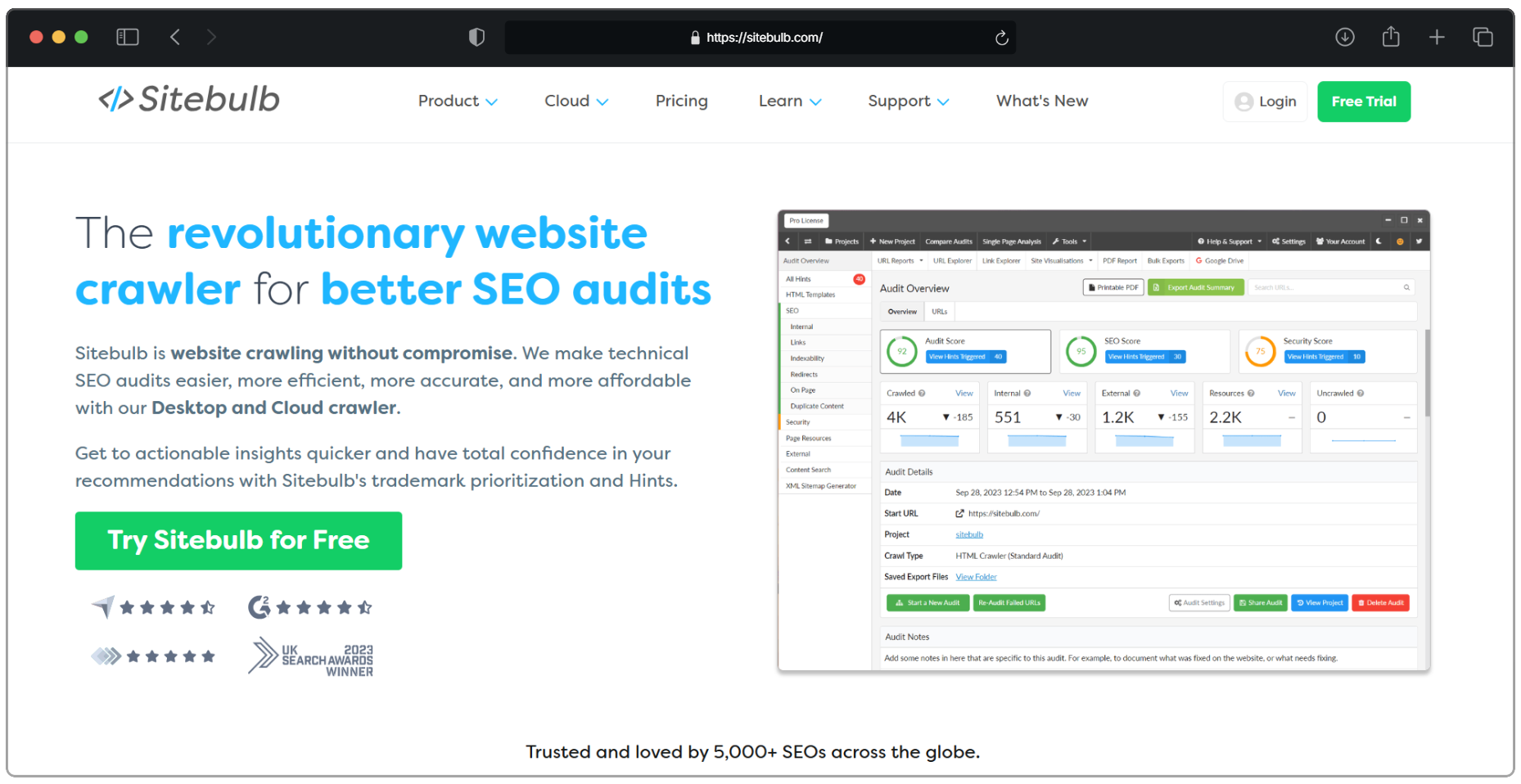This screenshot has width=1521, height=784.
Task: Expand the Cloud menu
Action: click(x=576, y=101)
